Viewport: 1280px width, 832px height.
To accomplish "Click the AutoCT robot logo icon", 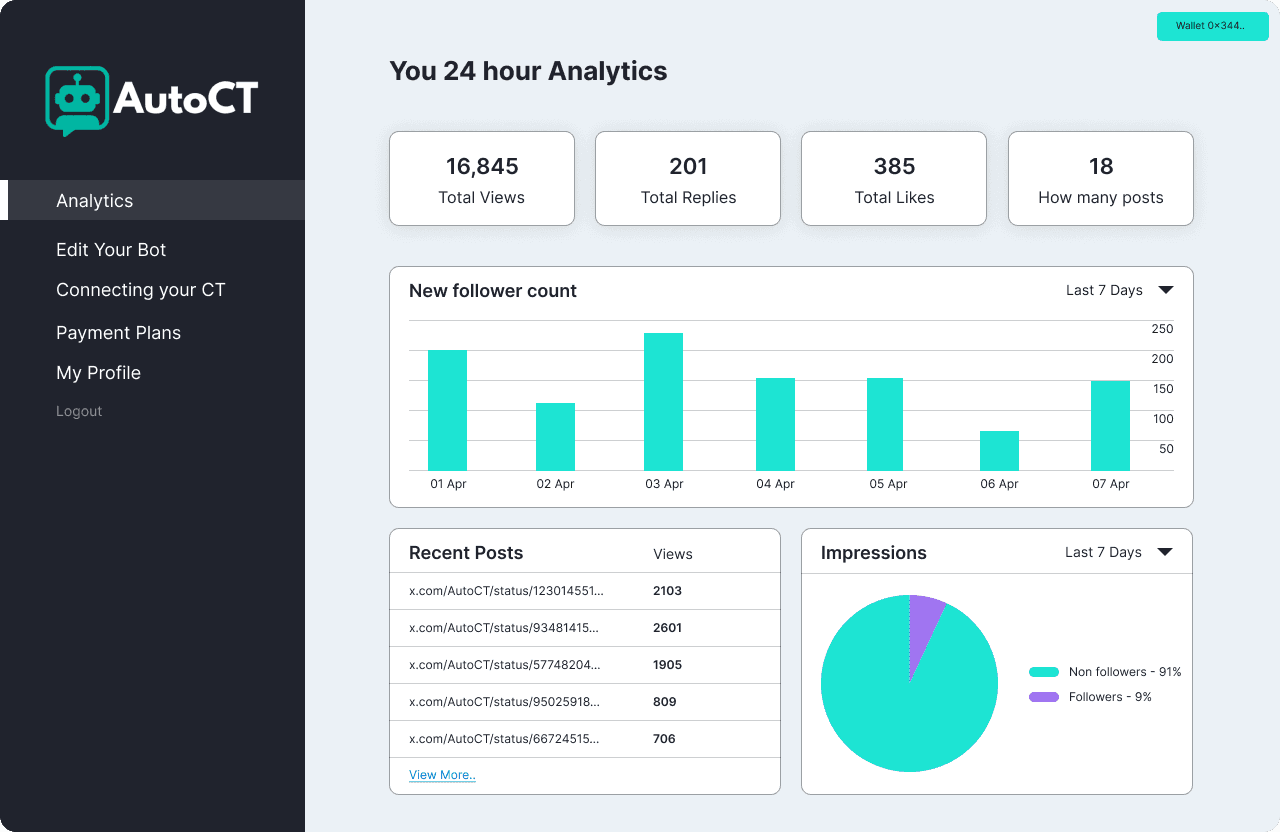I will [x=77, y=101].
